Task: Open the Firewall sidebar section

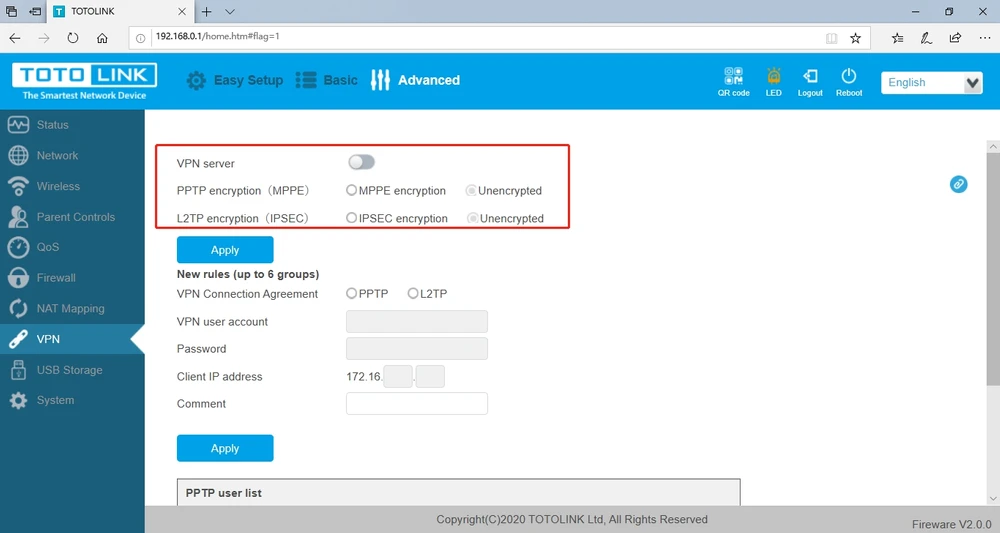Action: pyautogui.click(x=56, y=278)
